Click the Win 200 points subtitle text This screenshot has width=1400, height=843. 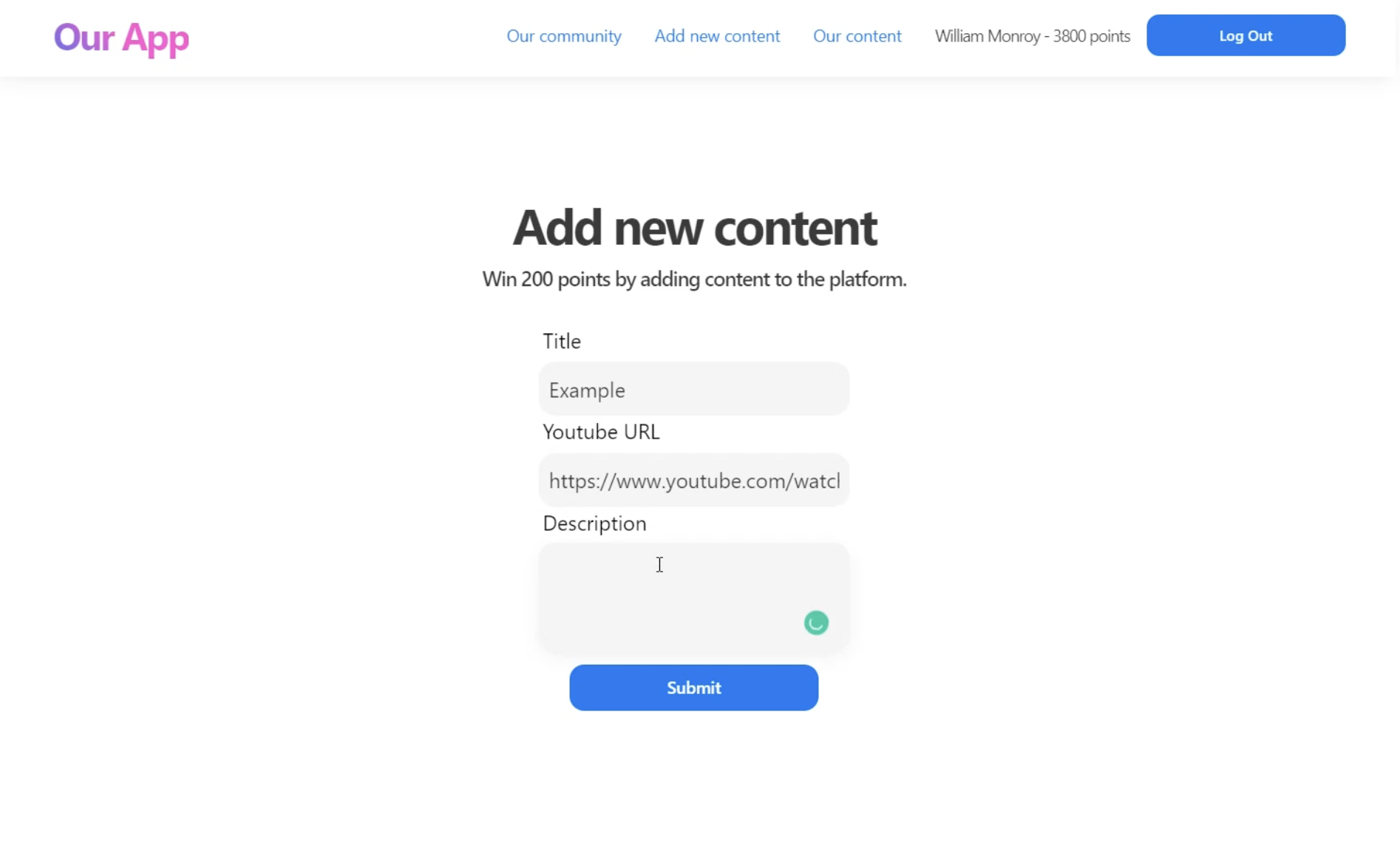point(694,279)
